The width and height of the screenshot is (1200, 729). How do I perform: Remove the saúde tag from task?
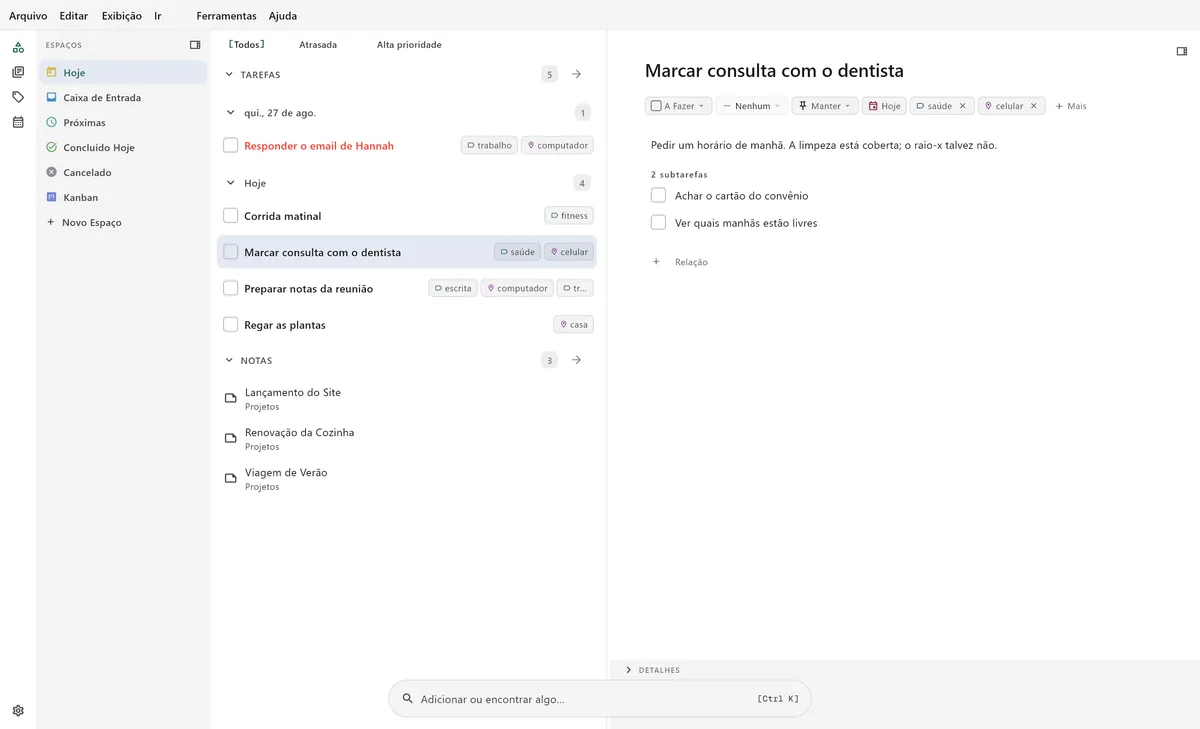coord(963,106)
